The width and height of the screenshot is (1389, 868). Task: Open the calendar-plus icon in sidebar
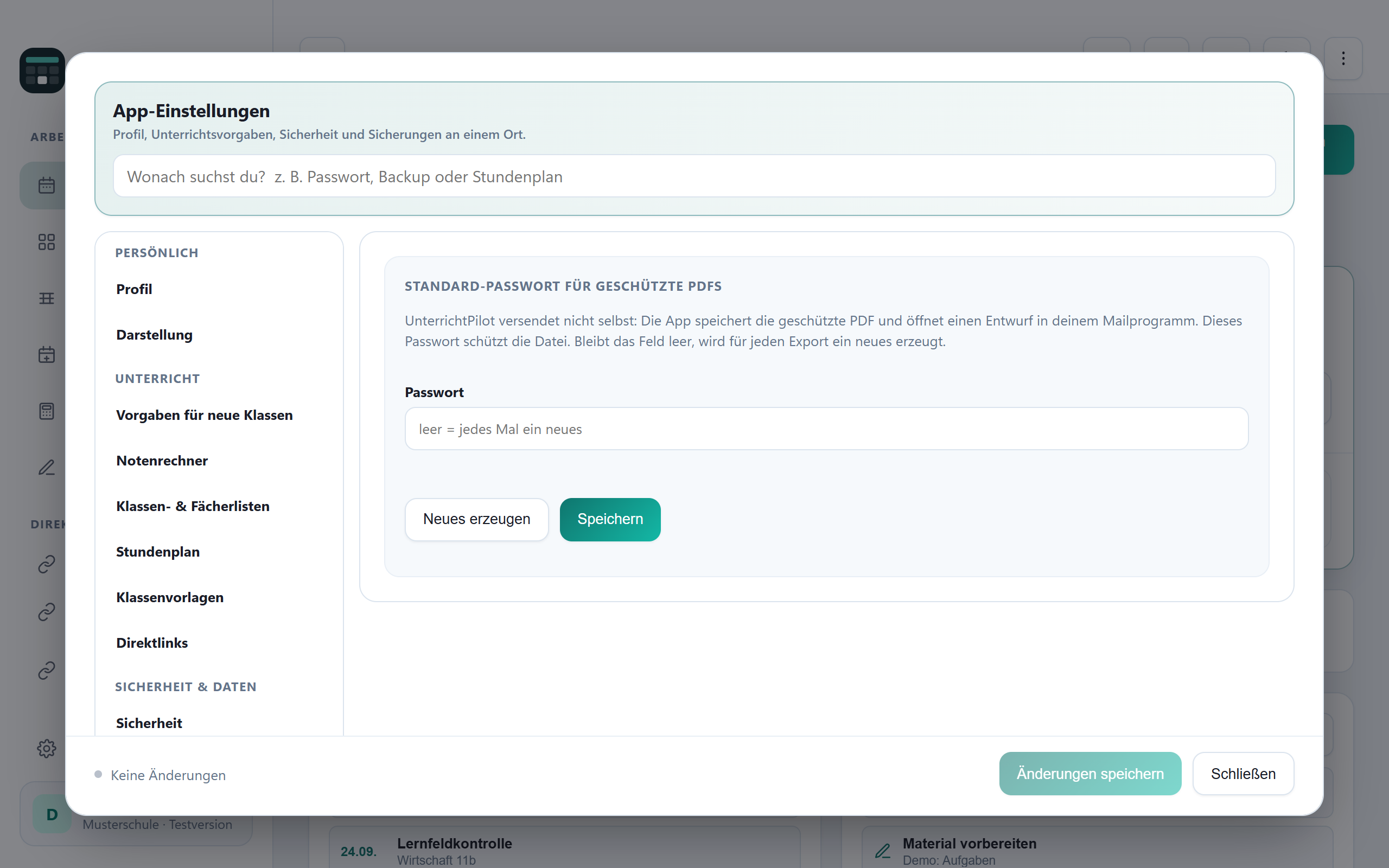point(47,354)
